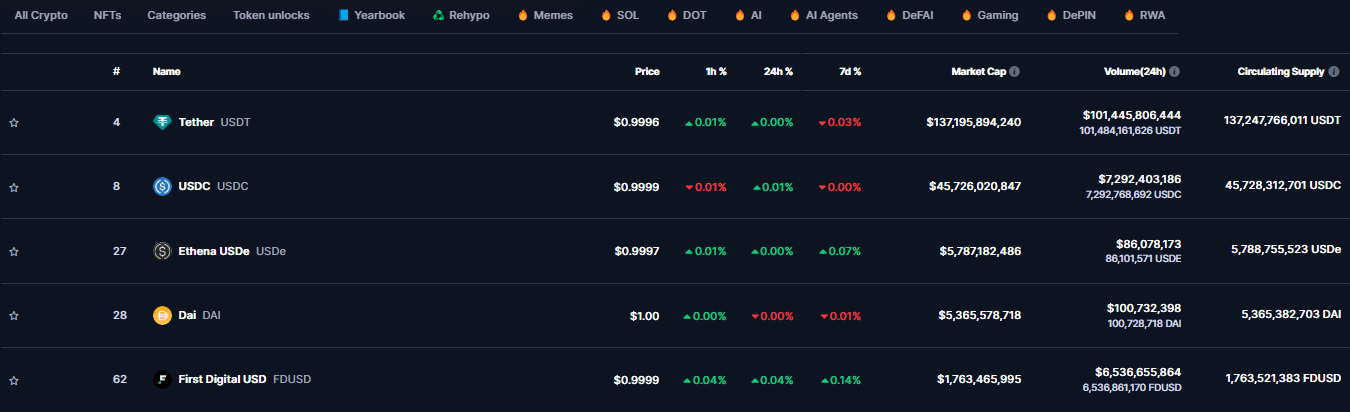Click the Circulating Supply info icon
Screen dimensions: 1350x412
click(1333, 72)
